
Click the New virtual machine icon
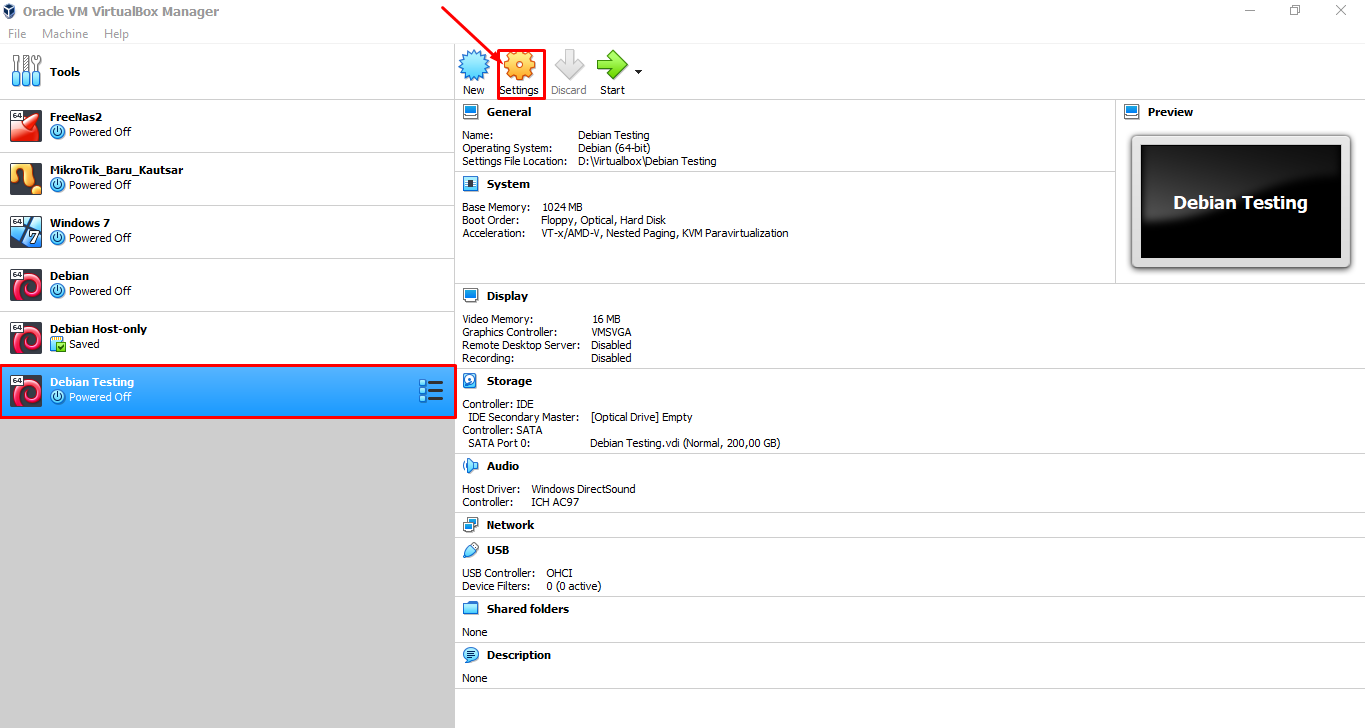coord(474,66)
